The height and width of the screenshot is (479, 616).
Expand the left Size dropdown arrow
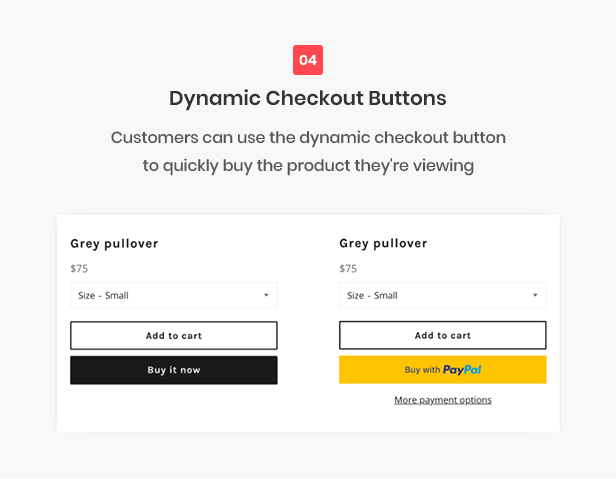click(266, 295)
